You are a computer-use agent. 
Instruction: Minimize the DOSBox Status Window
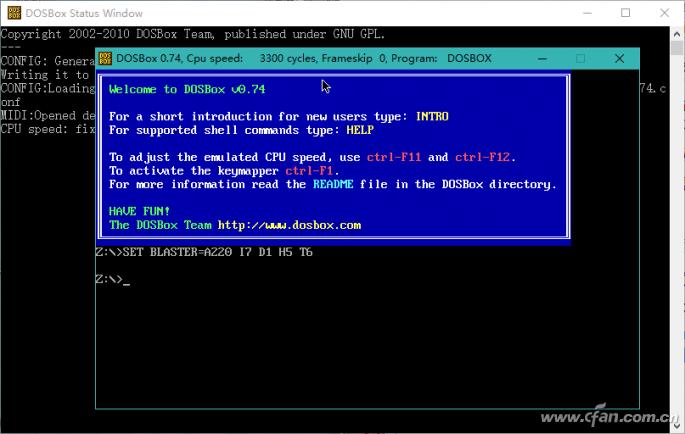(588, 13)
